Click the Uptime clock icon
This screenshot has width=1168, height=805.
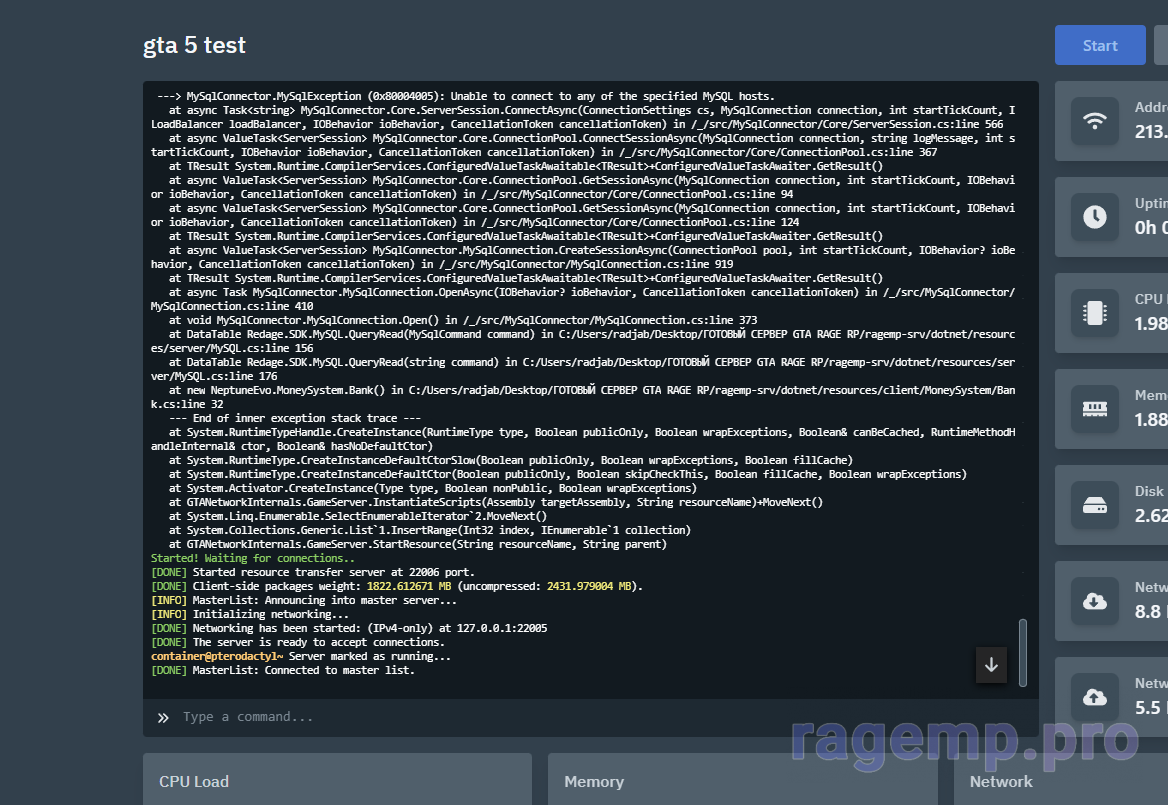pos(1094,217)
